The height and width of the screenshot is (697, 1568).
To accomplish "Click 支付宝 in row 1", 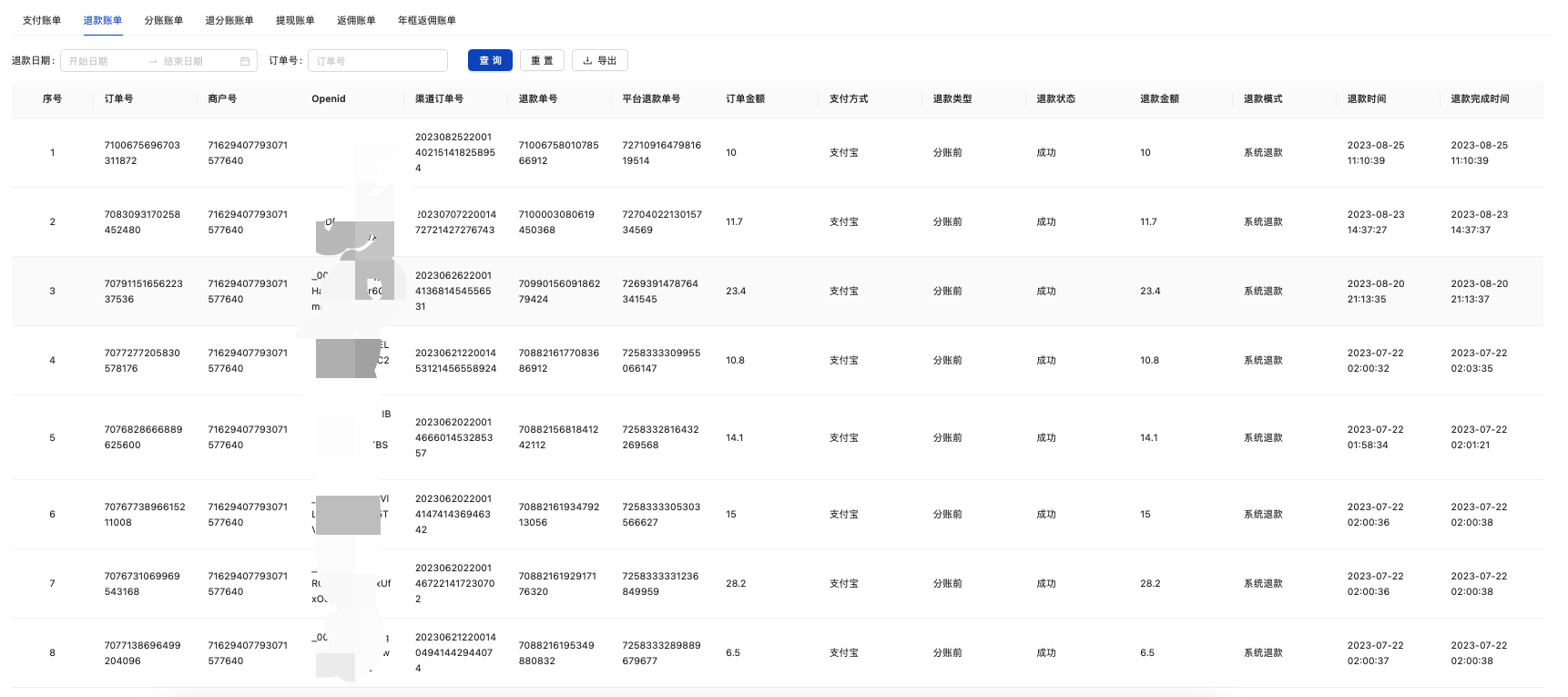I will pos(844,152).
